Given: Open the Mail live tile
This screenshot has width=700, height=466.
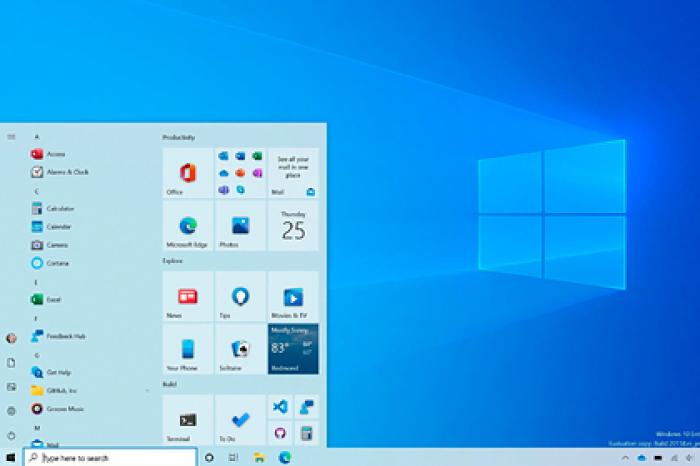Looking at the screenshot, I should (293, 173).
